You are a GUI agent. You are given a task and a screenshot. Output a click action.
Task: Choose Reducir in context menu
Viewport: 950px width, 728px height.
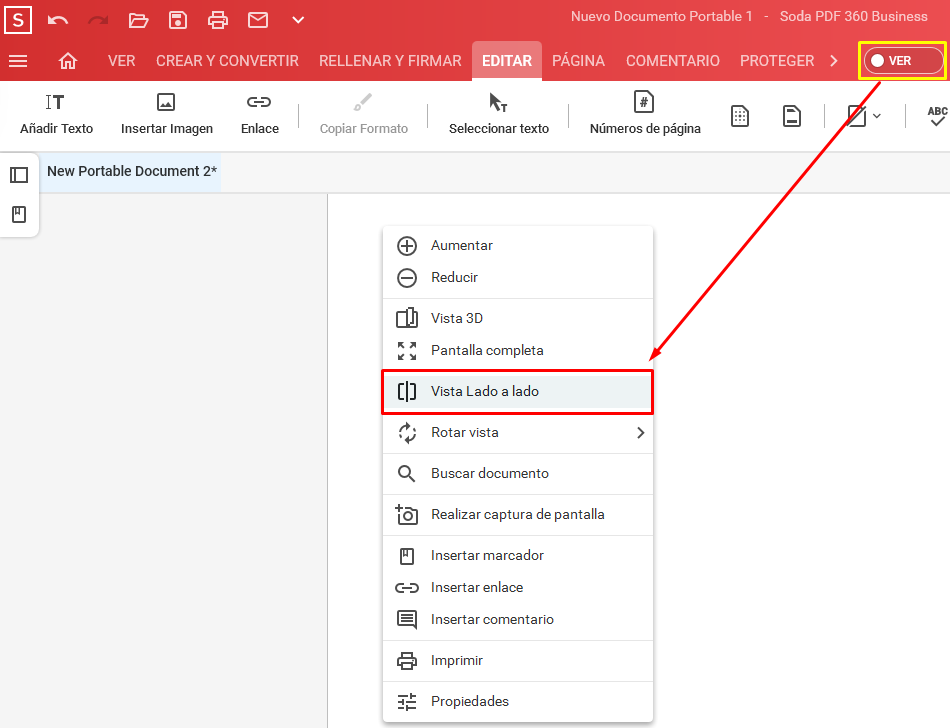coord(517,277)
